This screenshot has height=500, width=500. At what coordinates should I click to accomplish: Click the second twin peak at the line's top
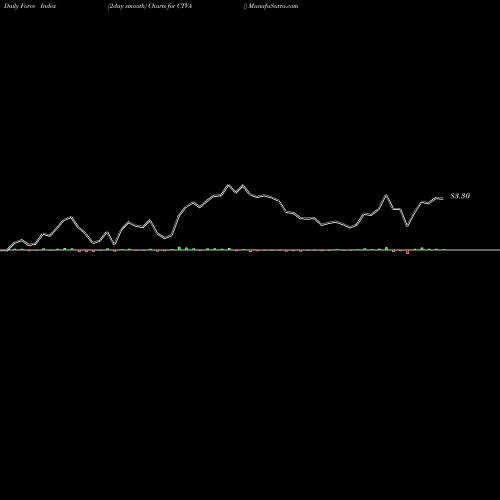(x=243, y=185)
